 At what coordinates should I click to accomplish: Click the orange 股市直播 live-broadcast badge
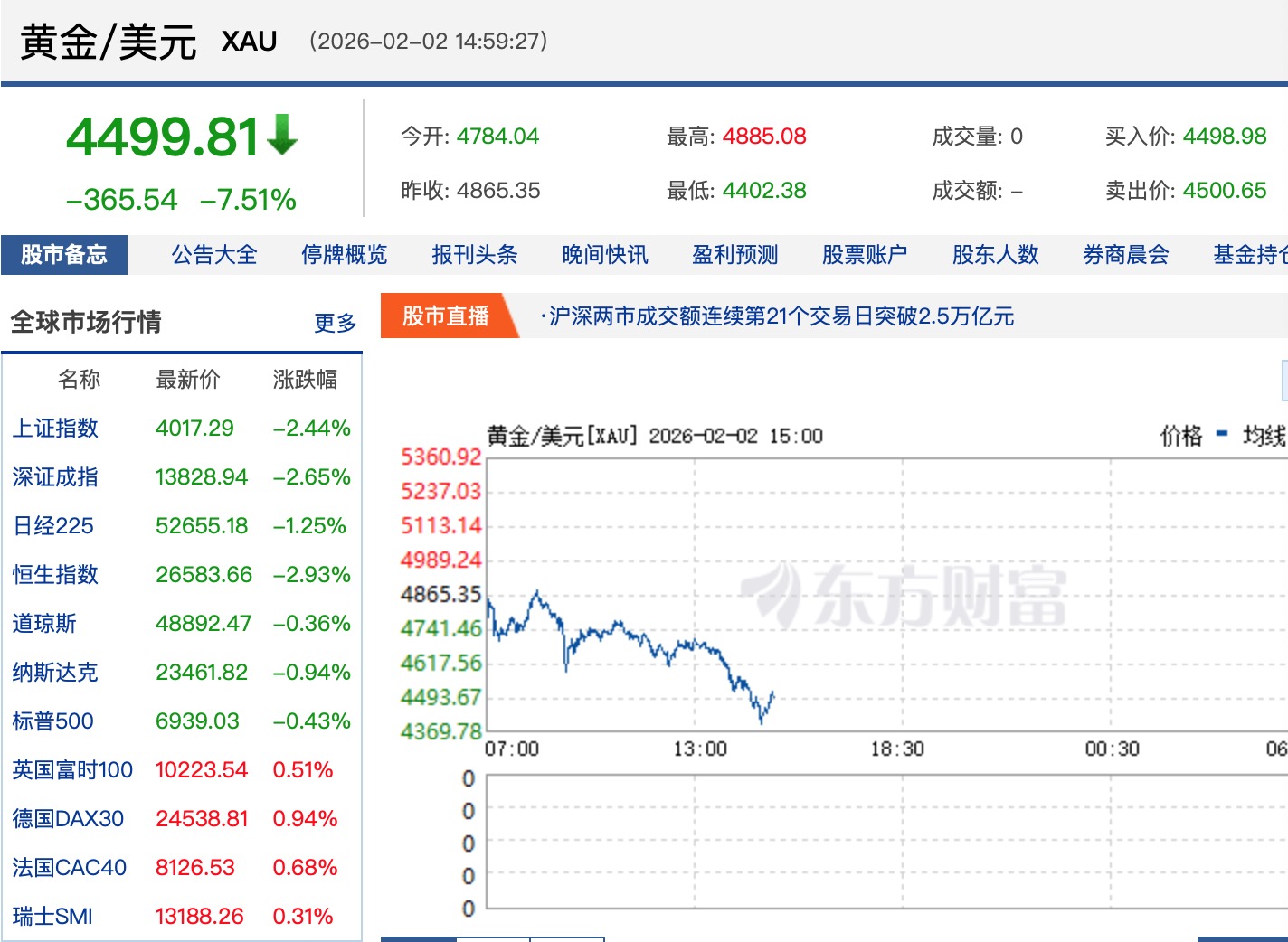tap(444, 316)
